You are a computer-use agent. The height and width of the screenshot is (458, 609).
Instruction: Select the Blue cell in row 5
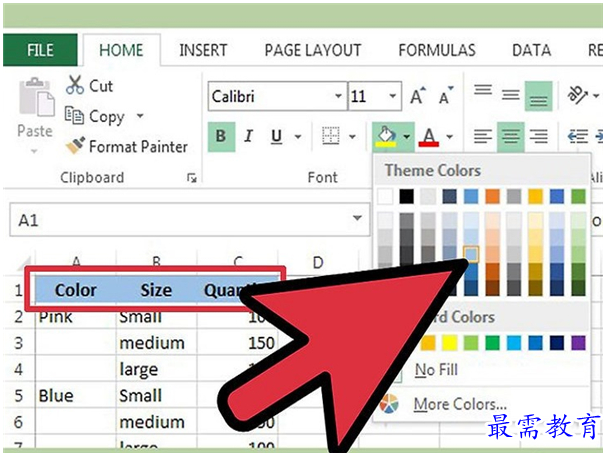(x=75, y=396)
